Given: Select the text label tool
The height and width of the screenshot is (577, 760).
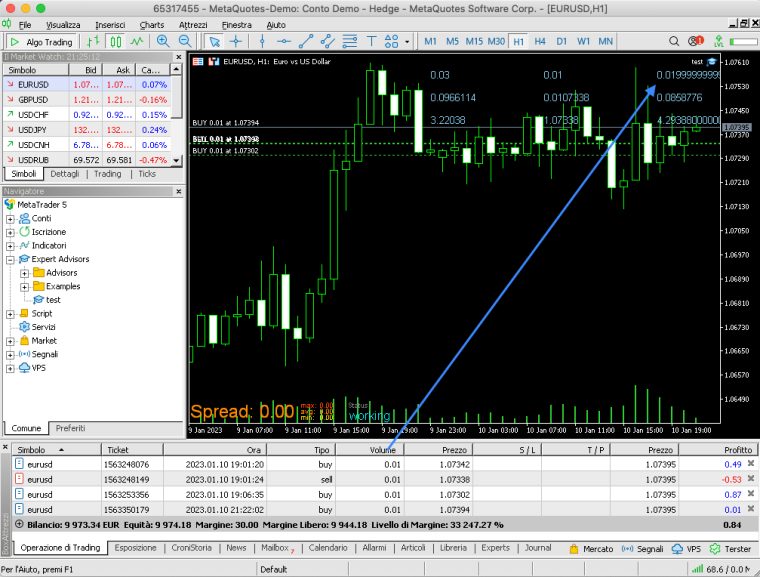Looking at the screenshot, I should tap(371, 42).
